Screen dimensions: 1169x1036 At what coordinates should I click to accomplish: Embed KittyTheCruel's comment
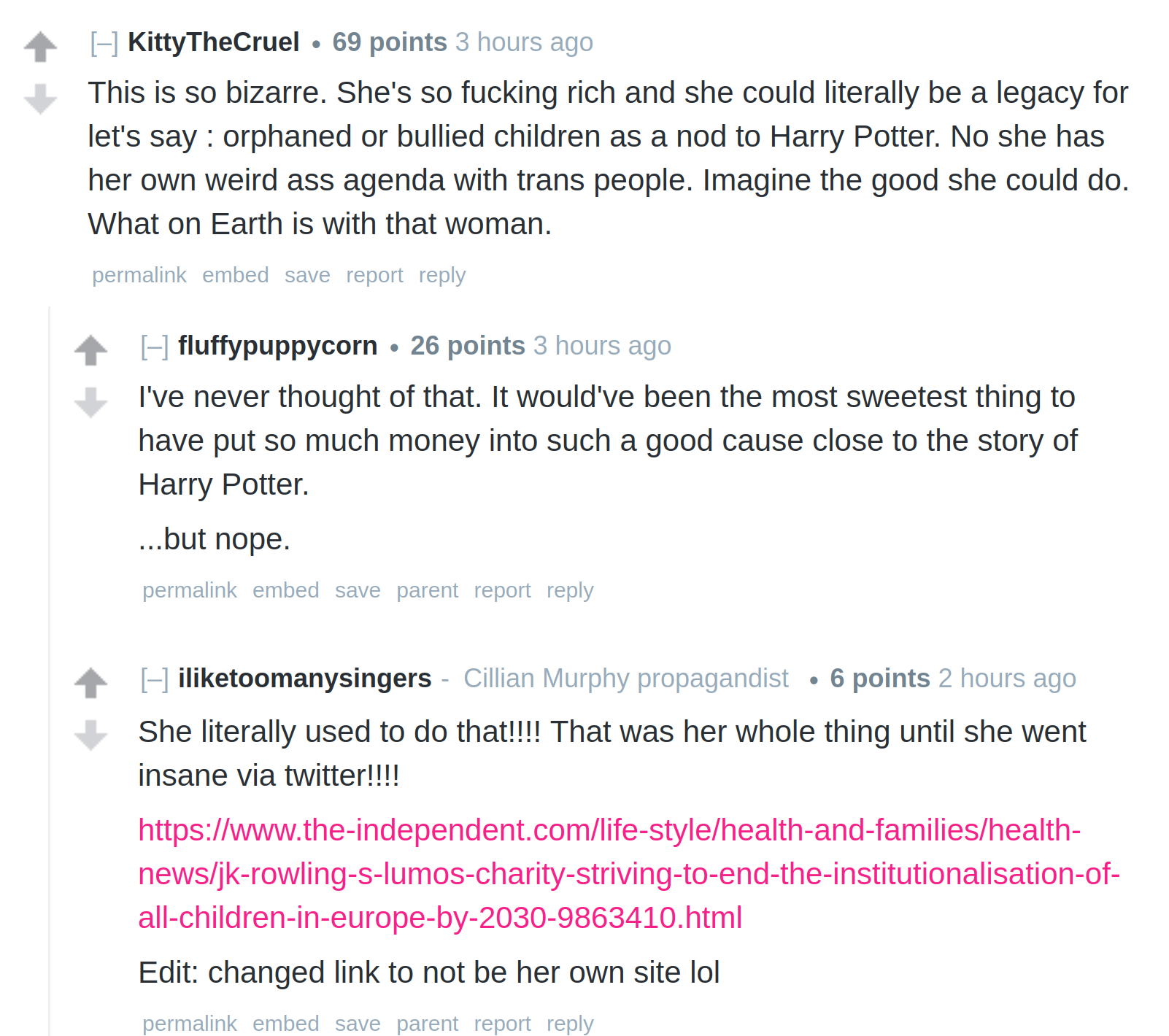236,275
